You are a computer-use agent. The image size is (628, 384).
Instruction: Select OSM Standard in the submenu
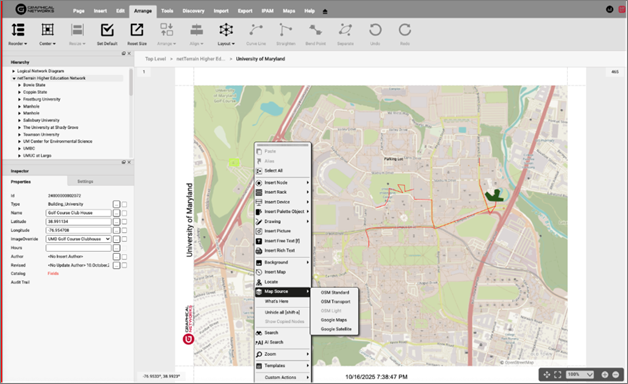tap(335, 292)
